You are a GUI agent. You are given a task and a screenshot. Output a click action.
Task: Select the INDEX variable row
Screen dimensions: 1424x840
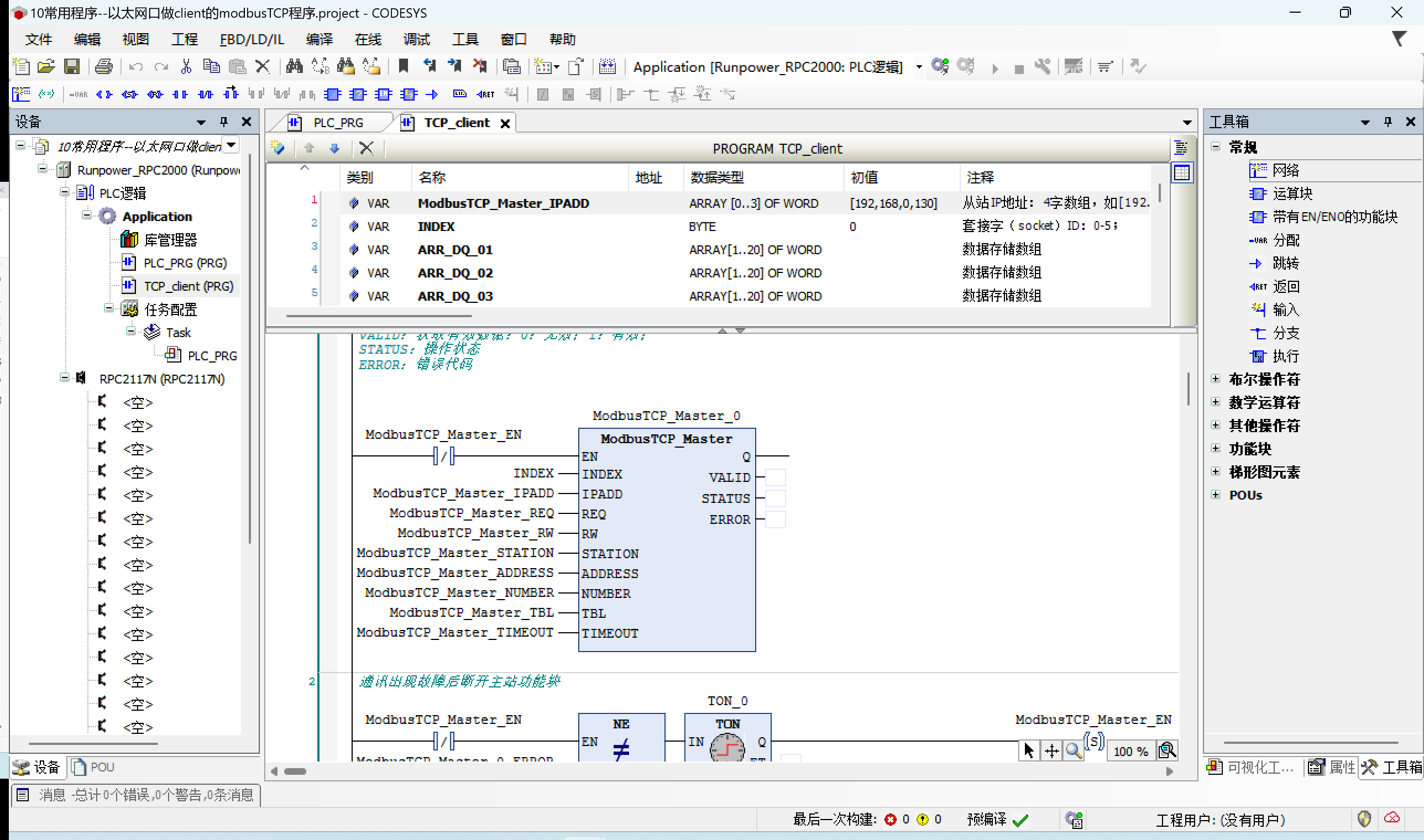(436, 227)
